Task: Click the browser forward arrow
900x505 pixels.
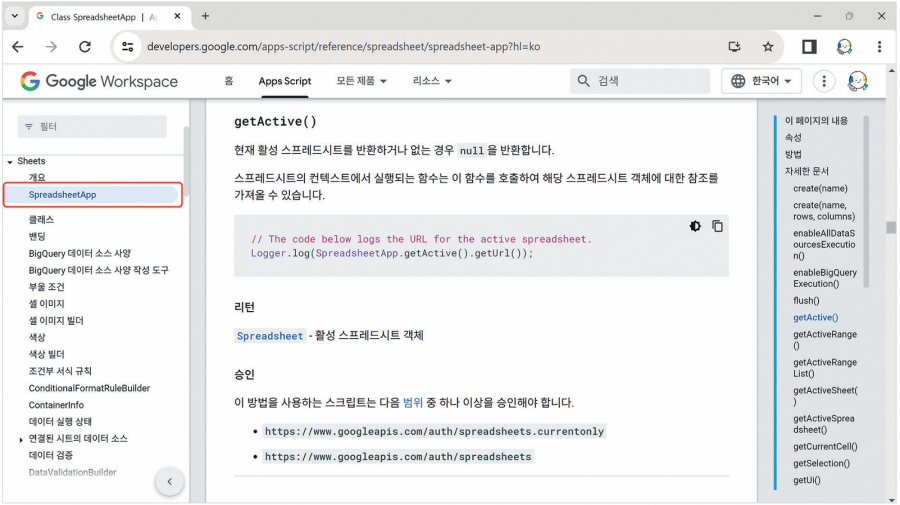Action: pos(52,47)
